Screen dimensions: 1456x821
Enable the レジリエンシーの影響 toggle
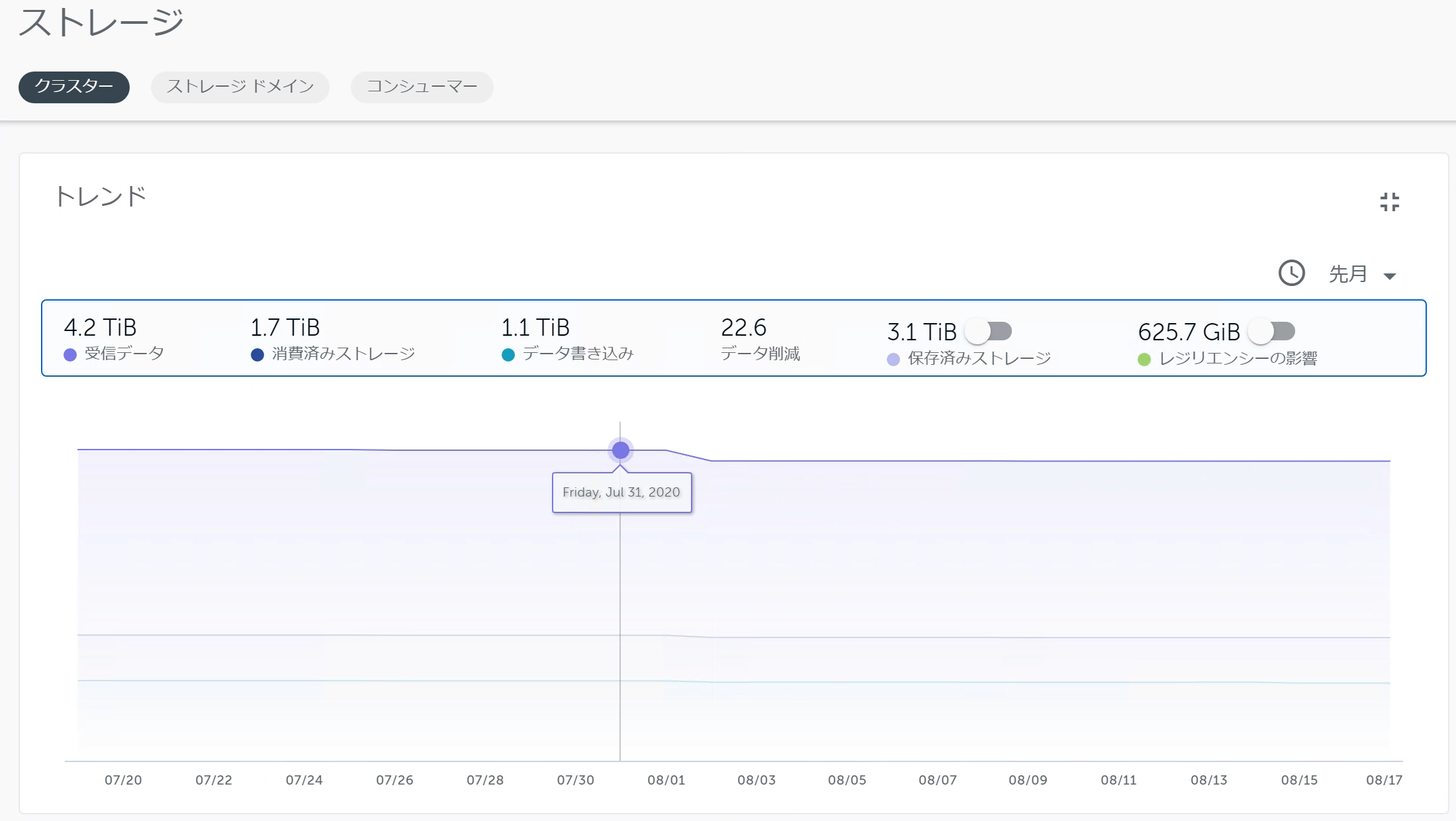point(1271,331)
